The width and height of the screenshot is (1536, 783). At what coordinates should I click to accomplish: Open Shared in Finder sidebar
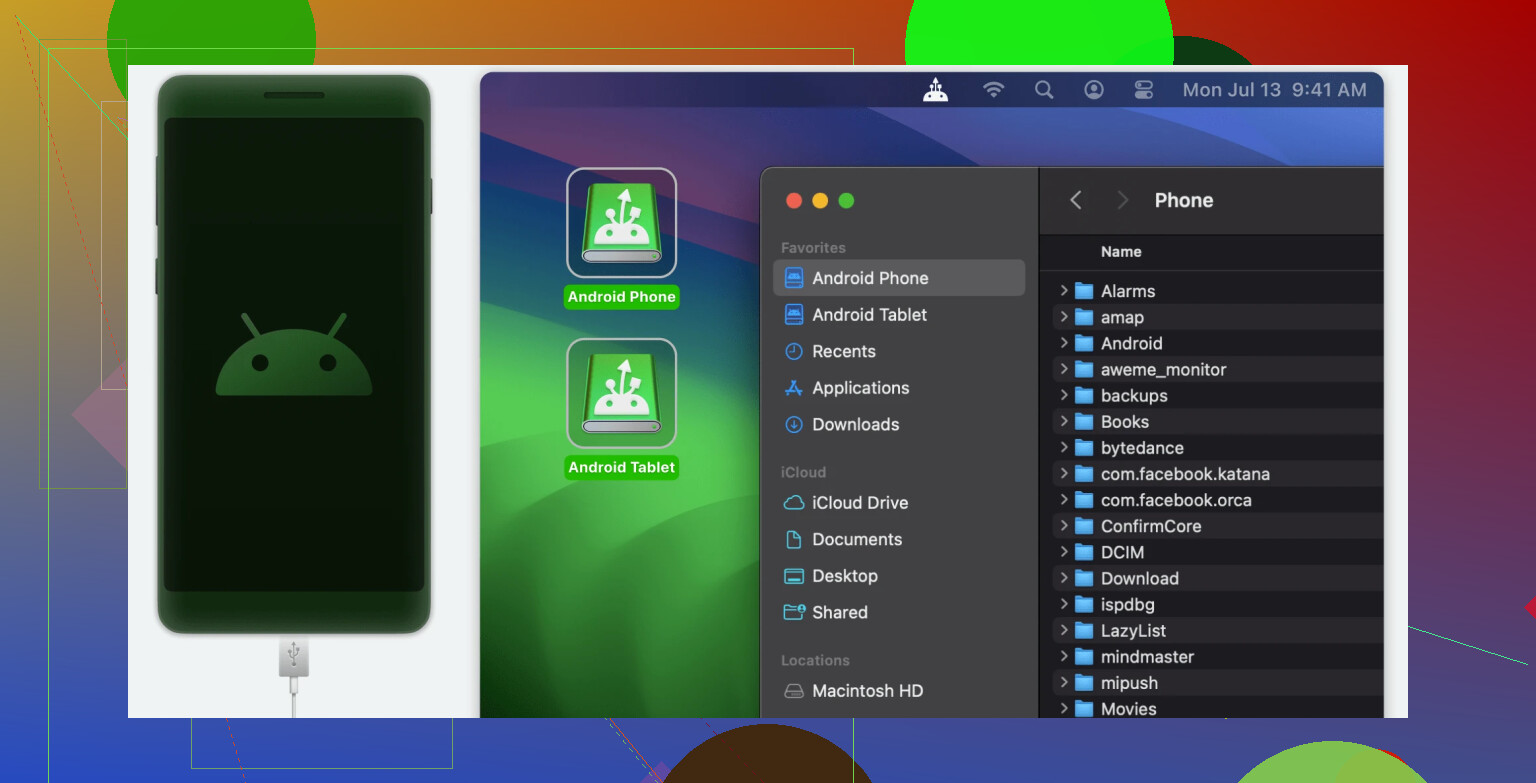click(899, 612)
